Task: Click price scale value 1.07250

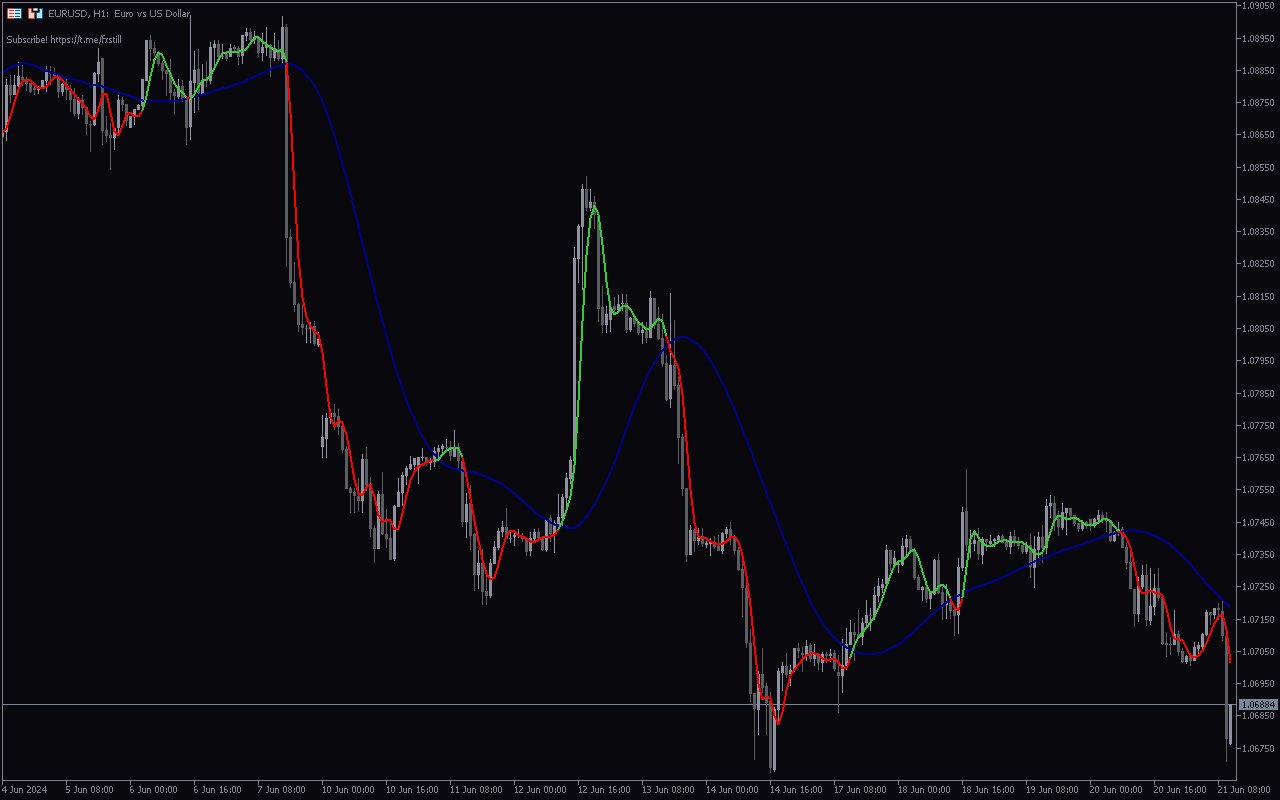Action: click(1258, 586)
